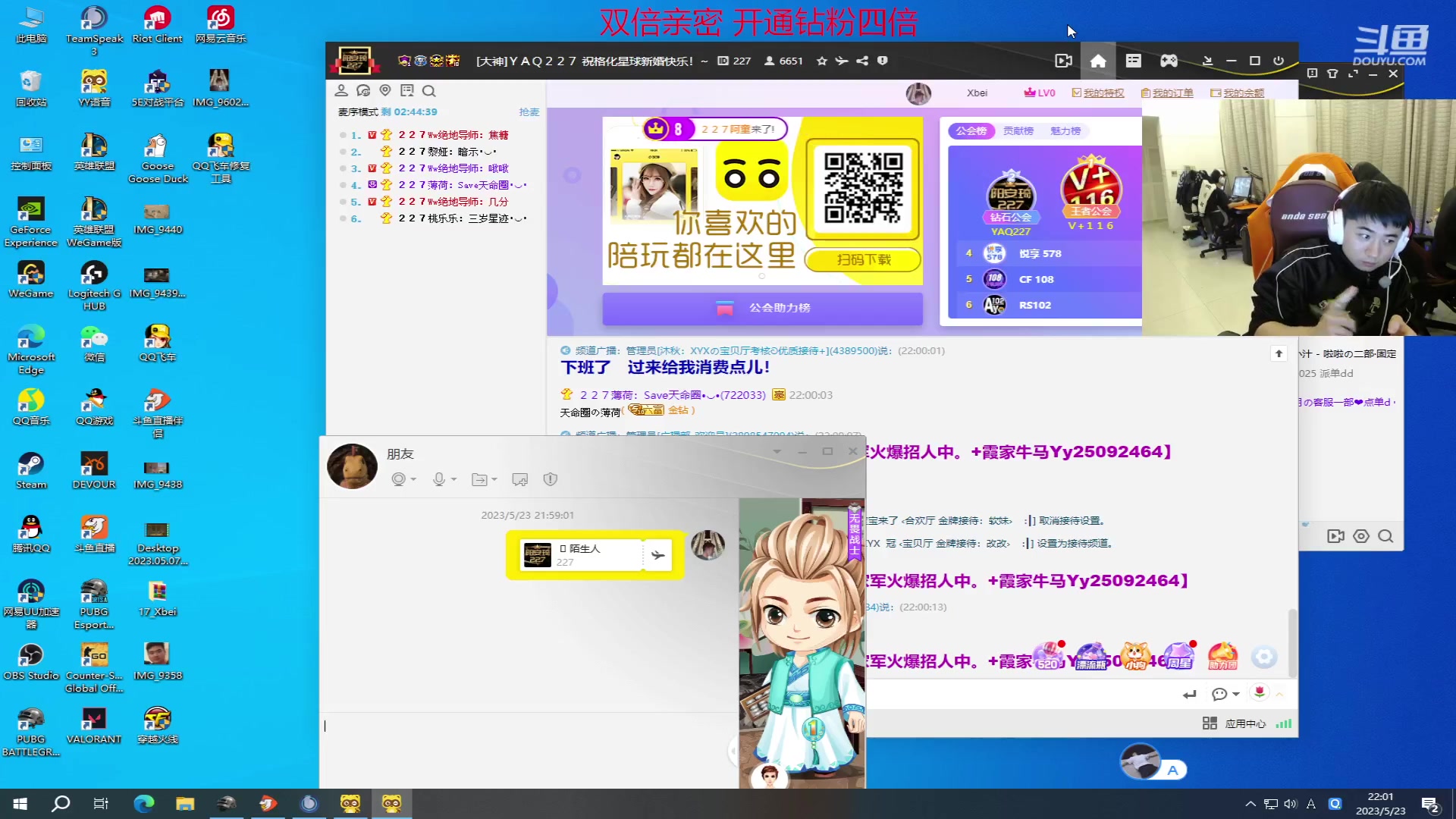Click the microphone icon in the 朋友 chat window

coord(440,479)
